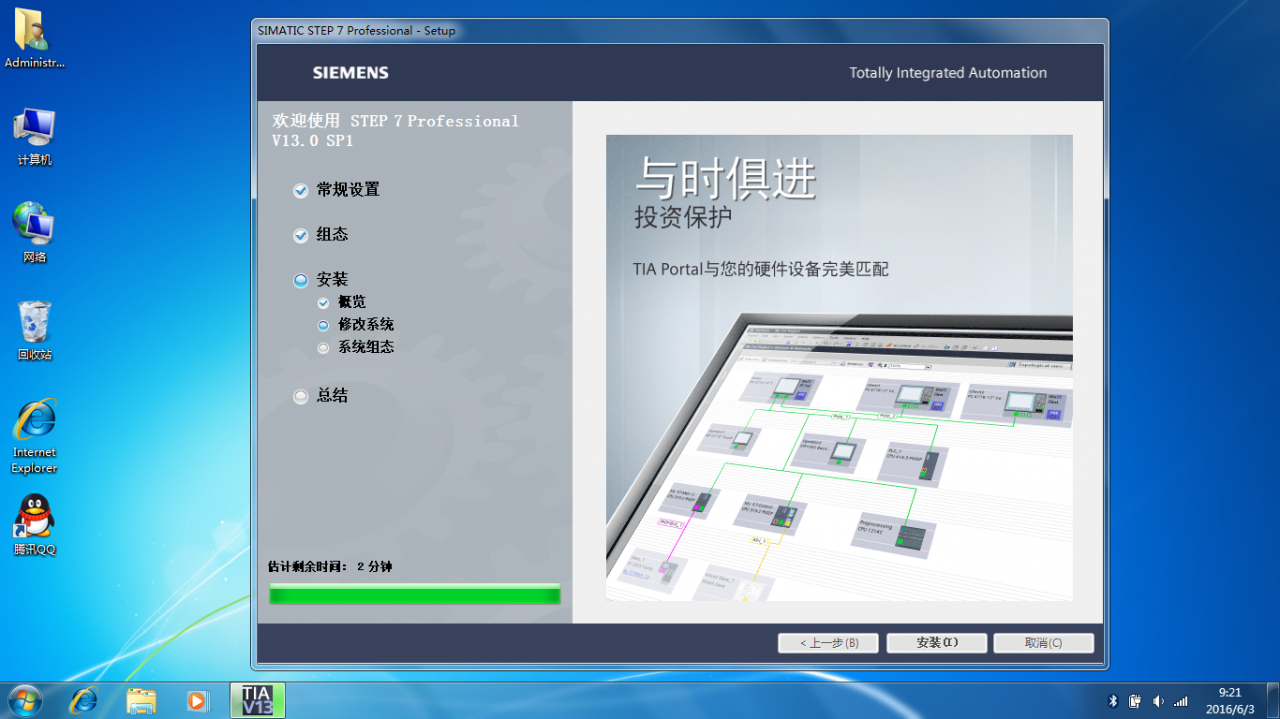Image resolution: width=1280 pixels, height=719 pixels.
Task: Open the Windows Start menu
Action: pyautogui.click(x=25, y=700)
